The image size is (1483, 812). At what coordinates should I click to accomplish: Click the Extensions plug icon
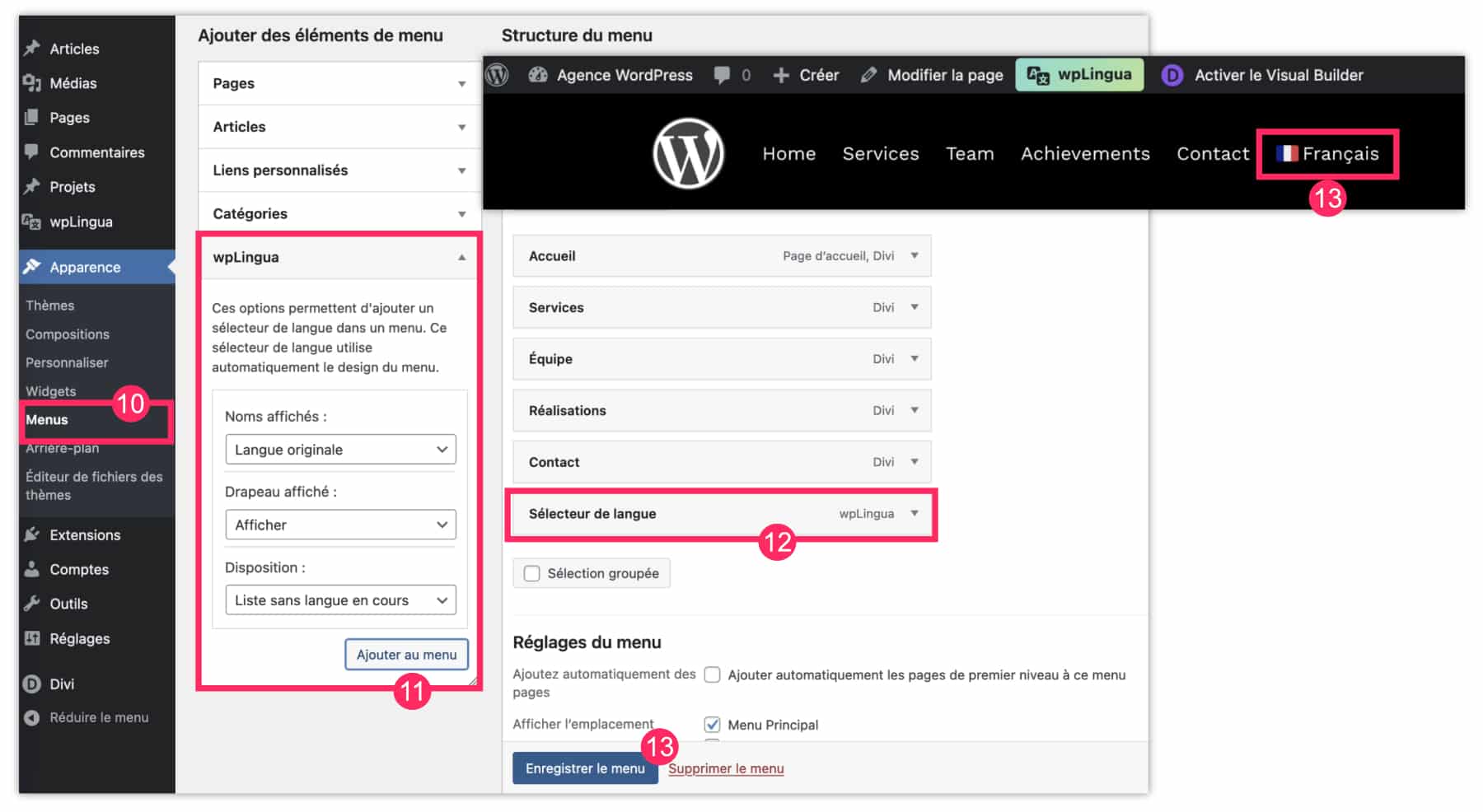32,534
